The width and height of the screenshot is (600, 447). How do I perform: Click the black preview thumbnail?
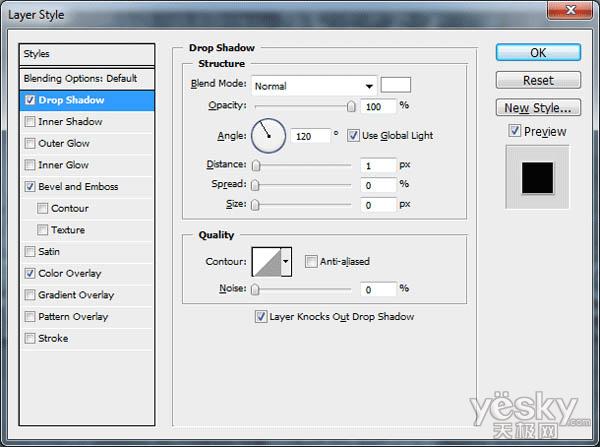[538, 177]
